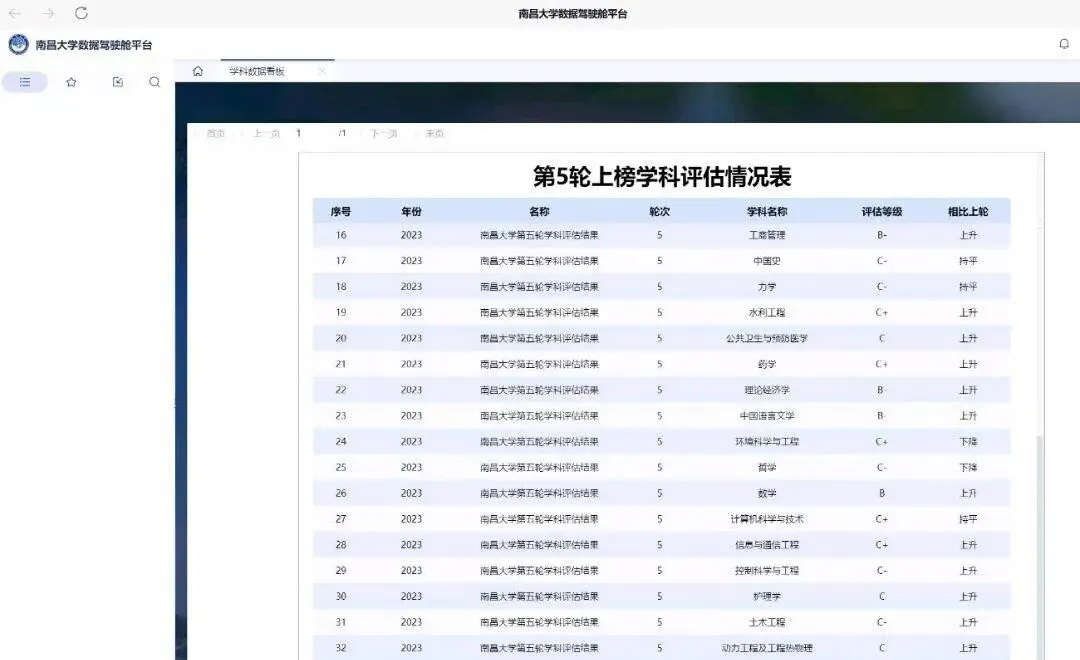Click 持平 in the 中国史 row
1080x660 pixels.
point(968,261)
